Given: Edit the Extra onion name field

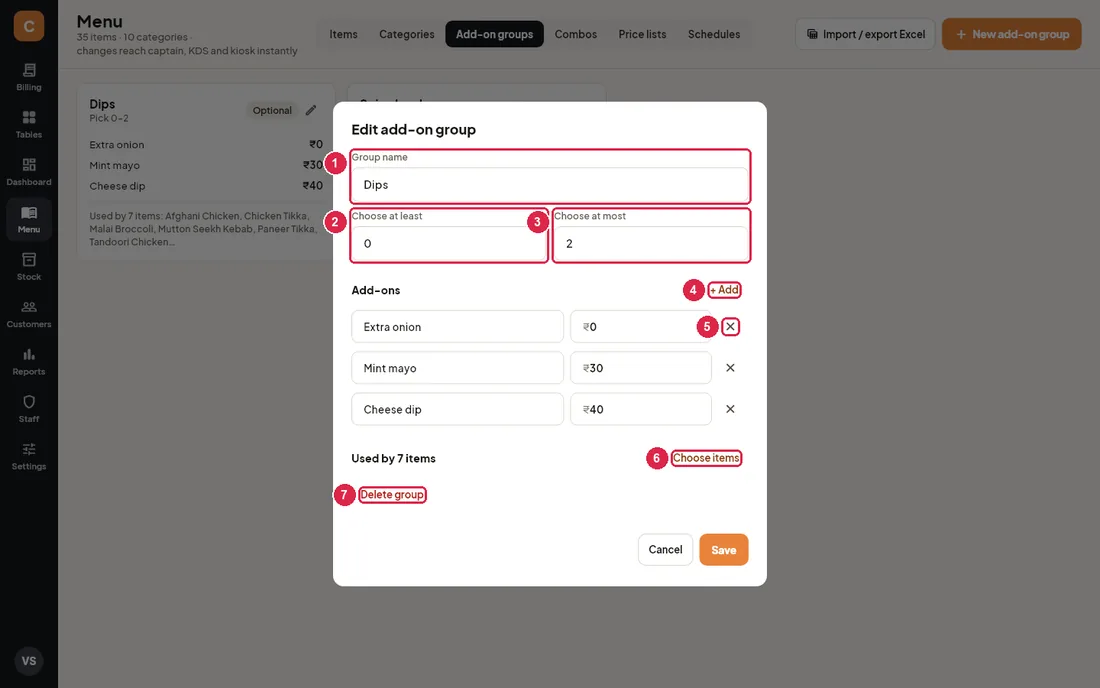Looking at the screenshot, I should coord(457,327).
